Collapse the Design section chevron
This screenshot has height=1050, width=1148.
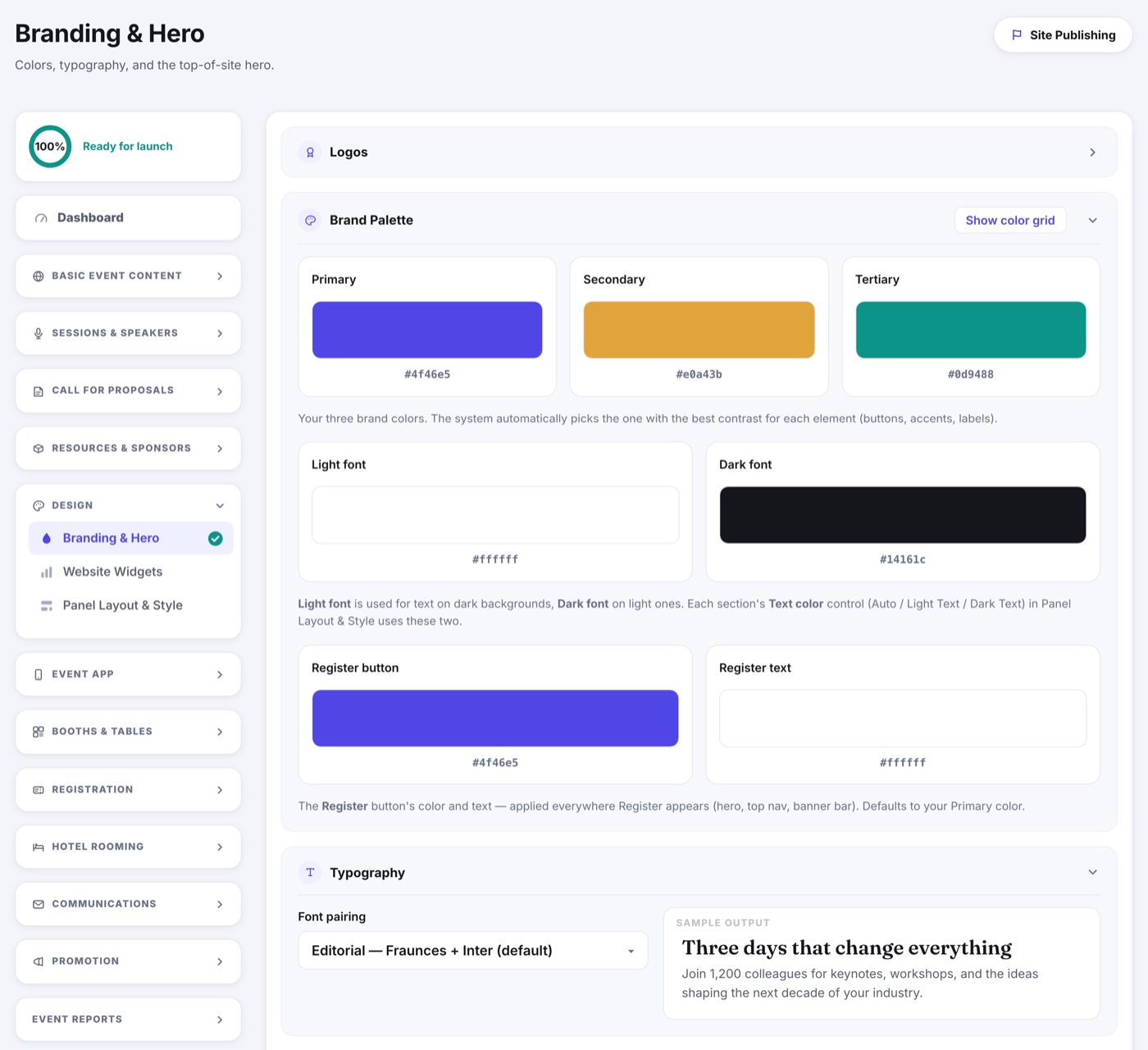tap(220, 506)
